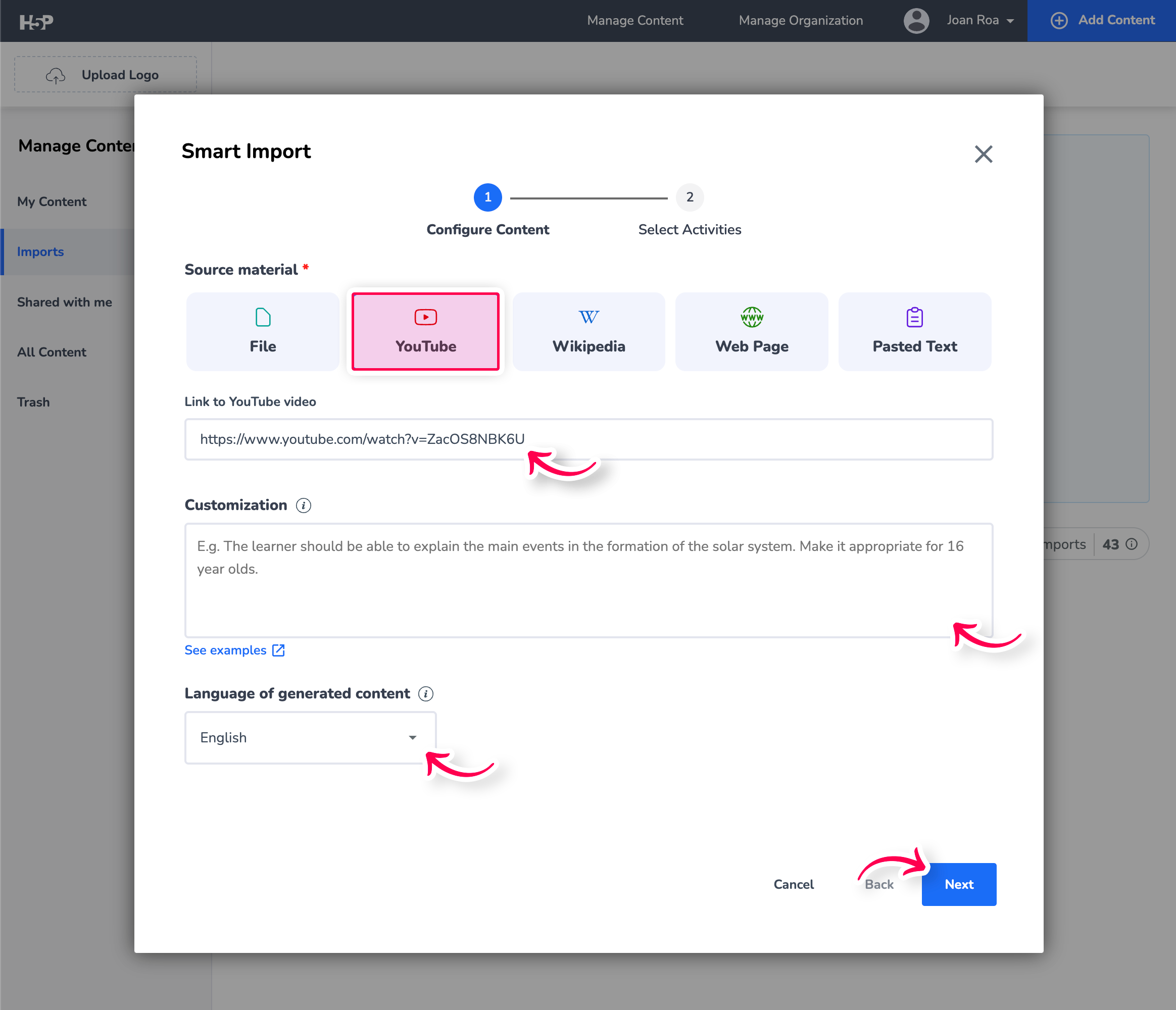Select Wikipedia as source material

coord(589,332)
